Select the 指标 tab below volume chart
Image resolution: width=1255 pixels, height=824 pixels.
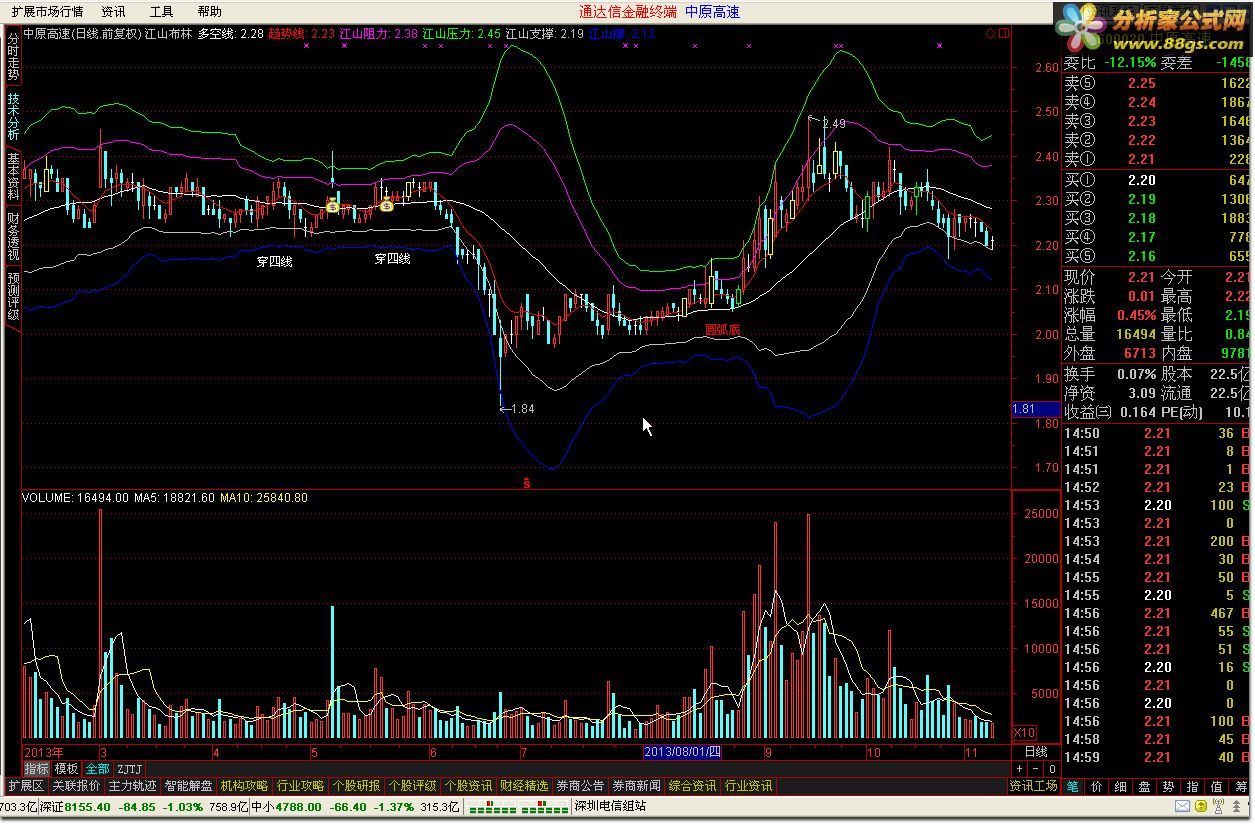pyautogui.click(x=36, y=769)
